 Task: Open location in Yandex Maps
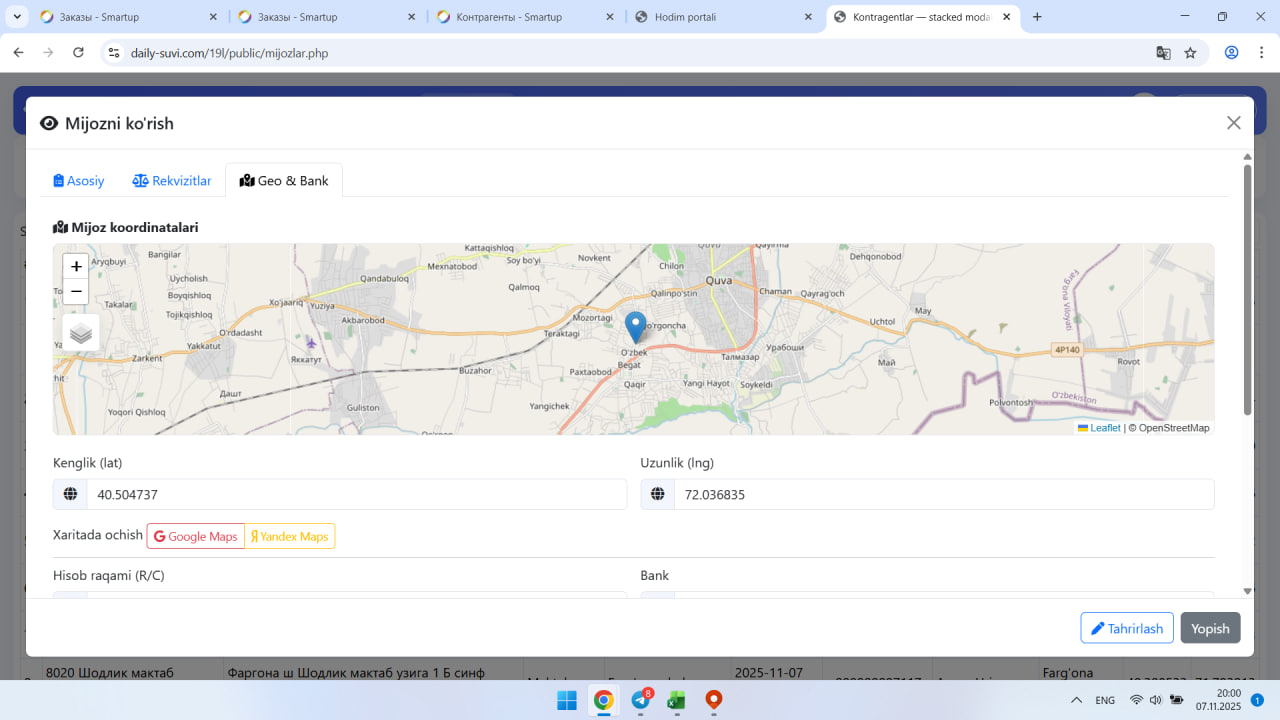(289, 536)
